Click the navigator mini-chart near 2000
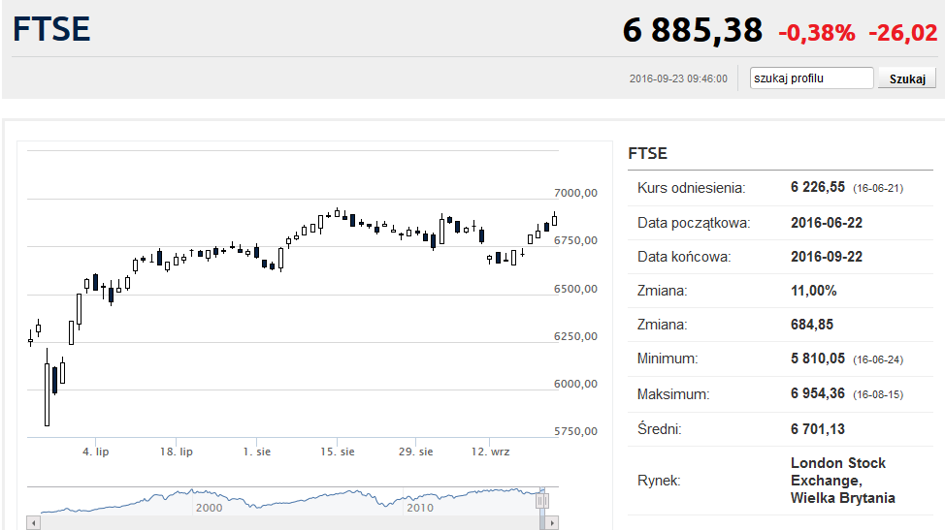 [209, 507]
